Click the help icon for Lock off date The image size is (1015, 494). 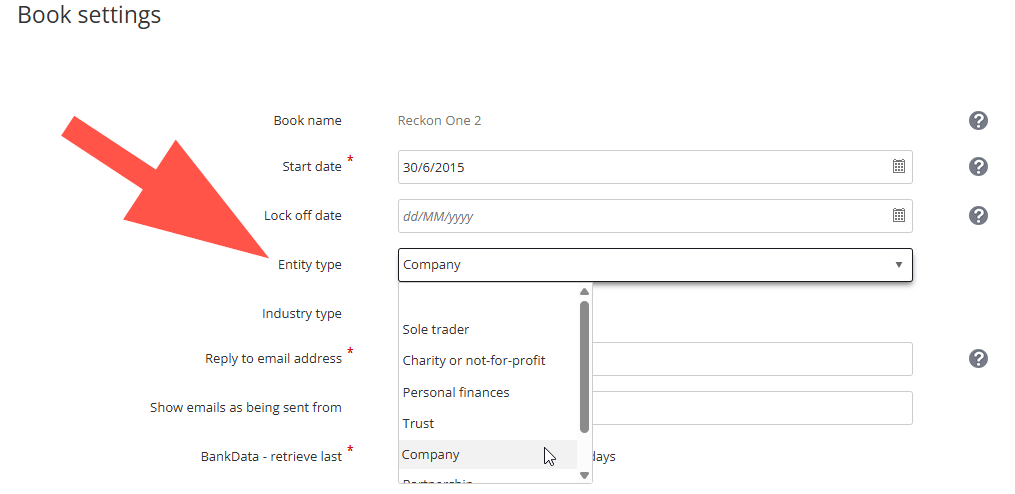(x=978, y=215)
